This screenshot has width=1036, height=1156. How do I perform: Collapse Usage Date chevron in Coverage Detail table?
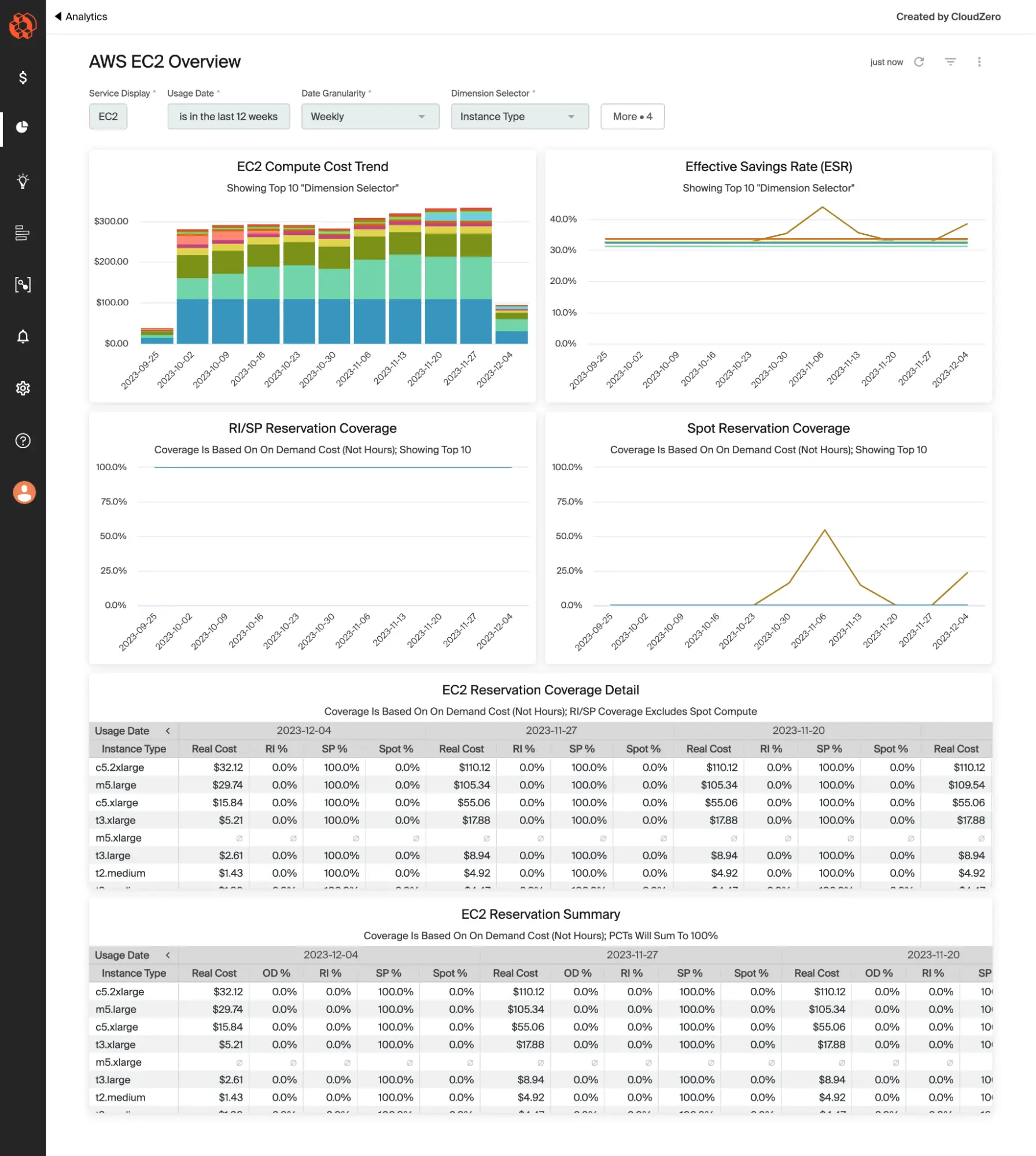point(168,731)
